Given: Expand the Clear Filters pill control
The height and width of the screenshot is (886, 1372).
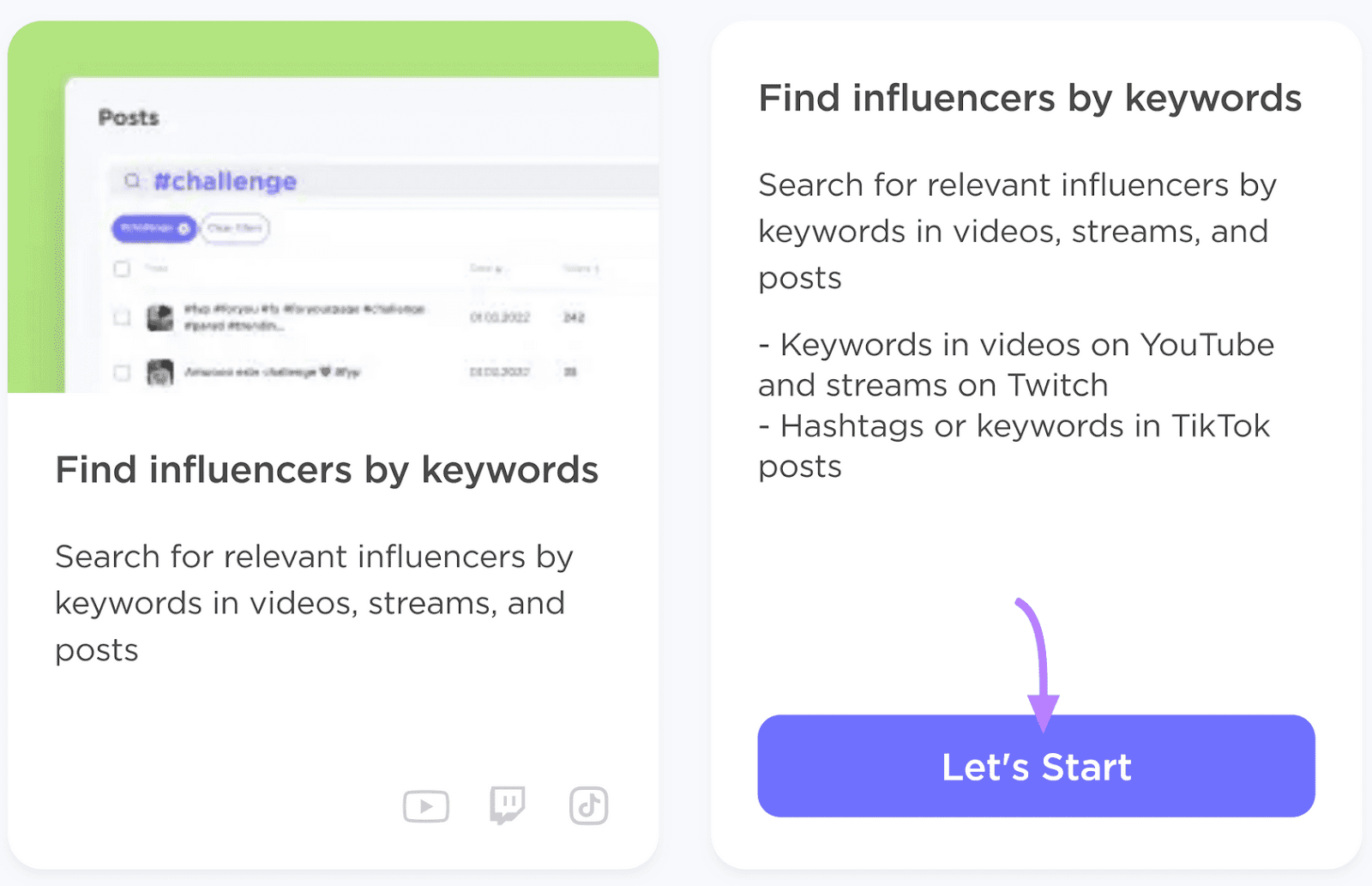Looking at the screenshot, I should tap(234, 229).
